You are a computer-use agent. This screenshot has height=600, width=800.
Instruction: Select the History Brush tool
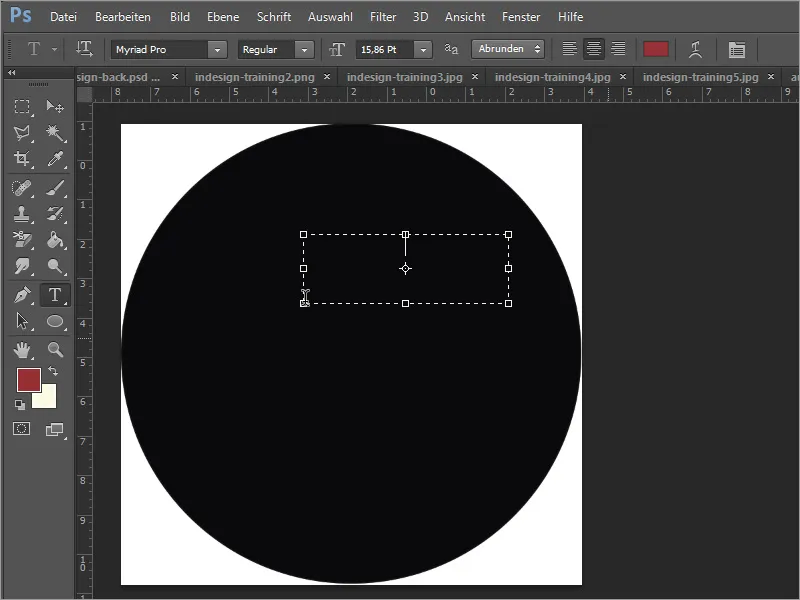pyautogui.click(x=55, y=214)
